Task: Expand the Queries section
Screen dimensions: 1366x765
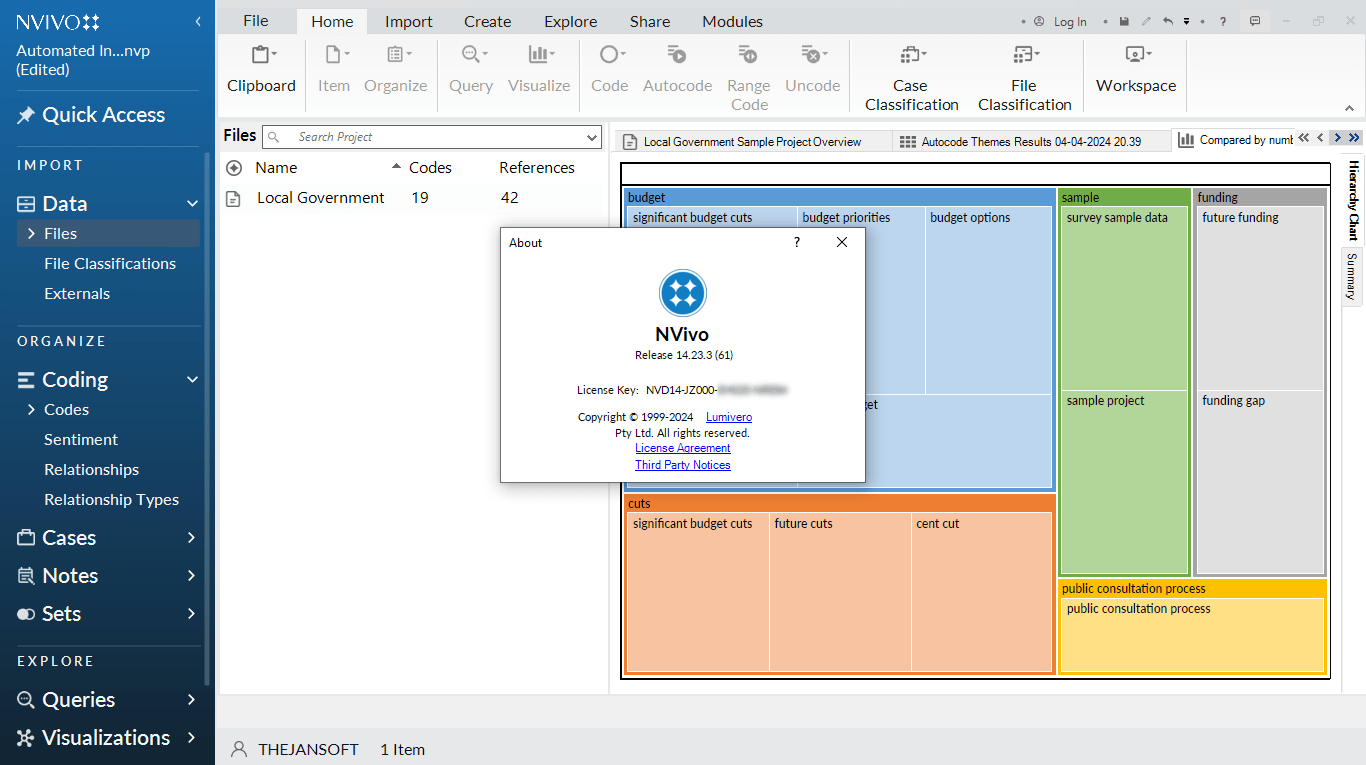Action: coord(192,700)
